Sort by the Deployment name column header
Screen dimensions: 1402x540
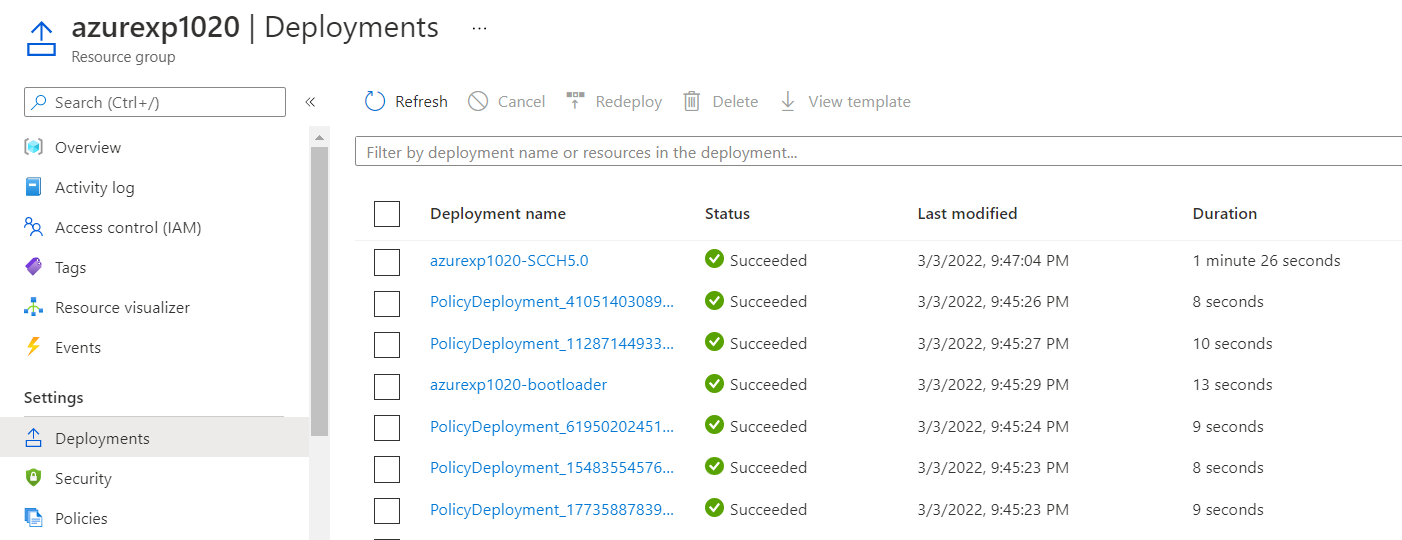[498, 213]
